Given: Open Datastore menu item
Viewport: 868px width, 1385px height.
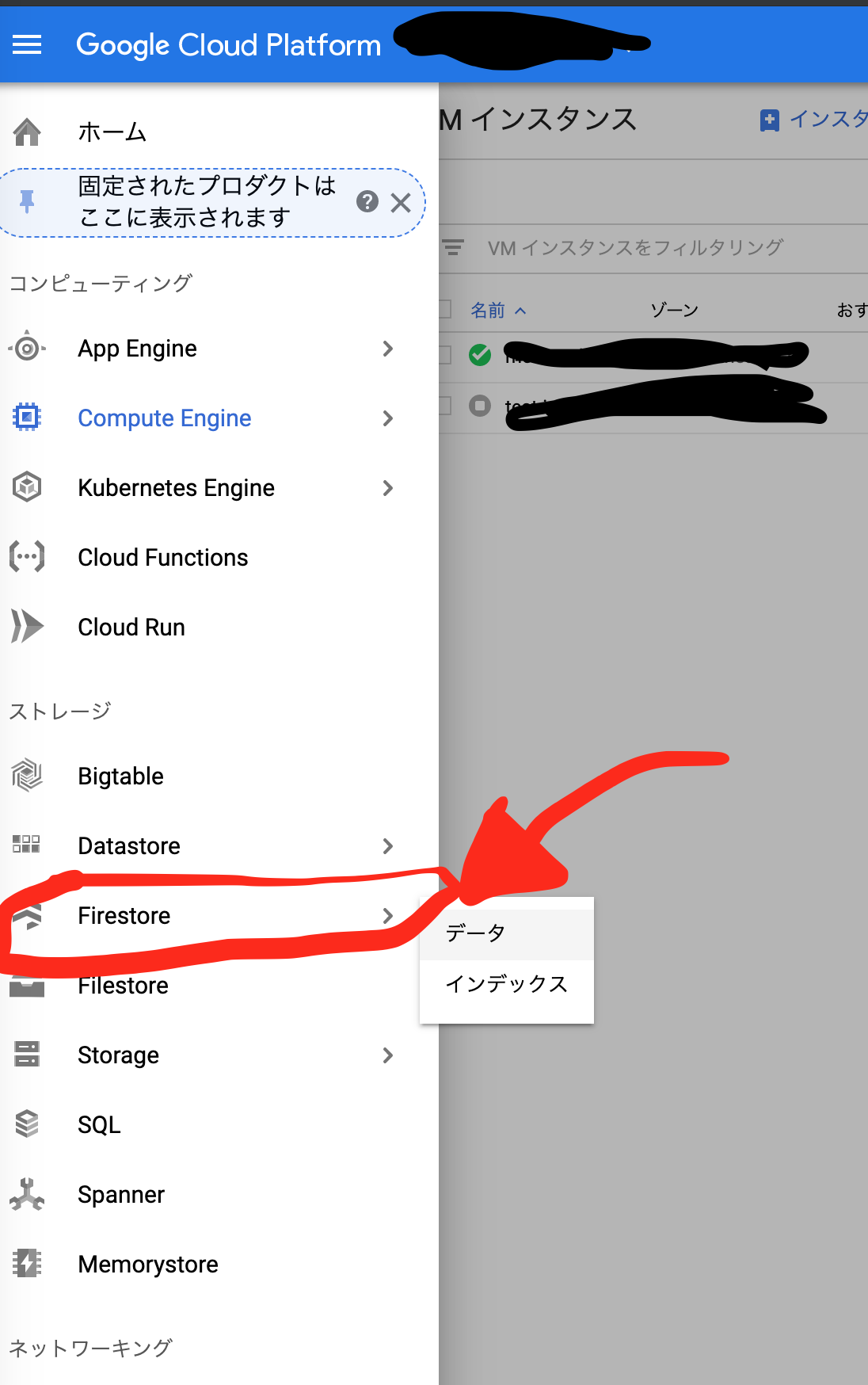Looking at the screenshot, I should click(129, 846).
